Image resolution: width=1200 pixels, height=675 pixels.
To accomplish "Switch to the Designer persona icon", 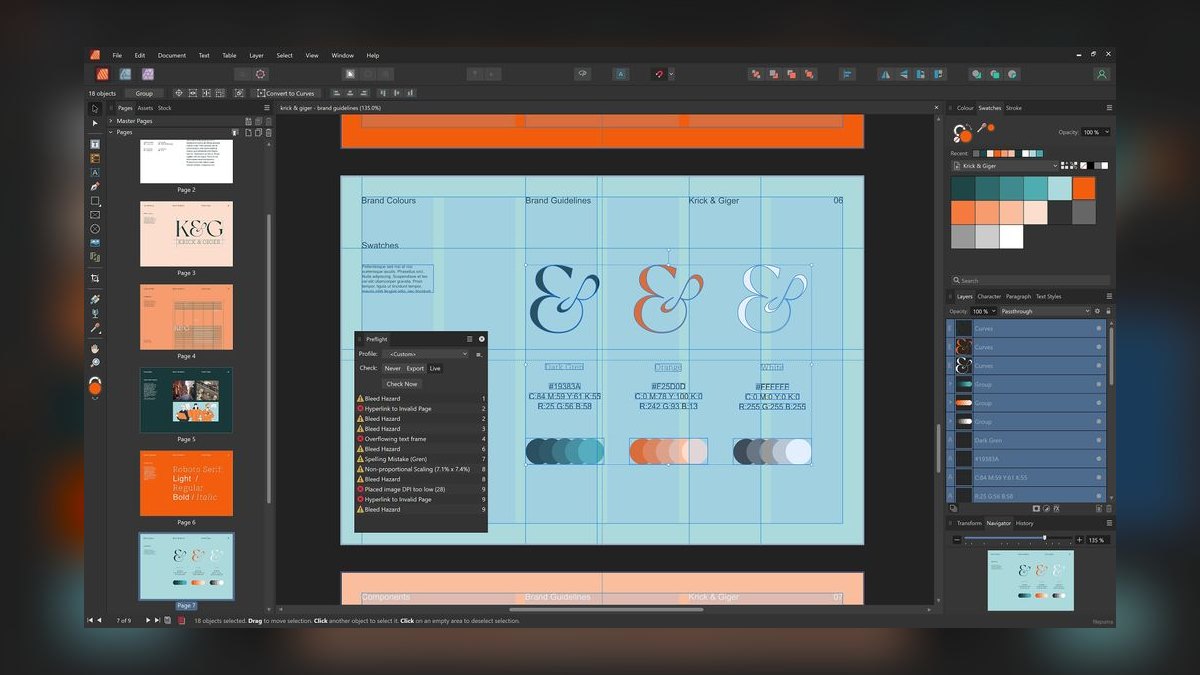I will [x=125, y=74].
